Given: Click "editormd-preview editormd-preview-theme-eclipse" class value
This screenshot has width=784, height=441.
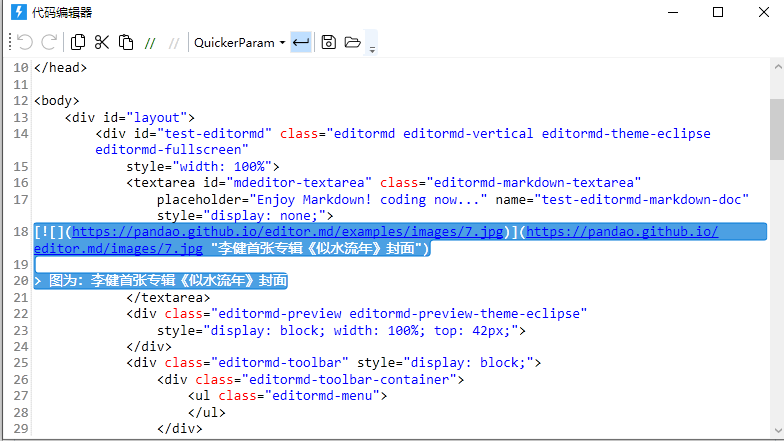Looking at the screenshot, I should point(399,314).
